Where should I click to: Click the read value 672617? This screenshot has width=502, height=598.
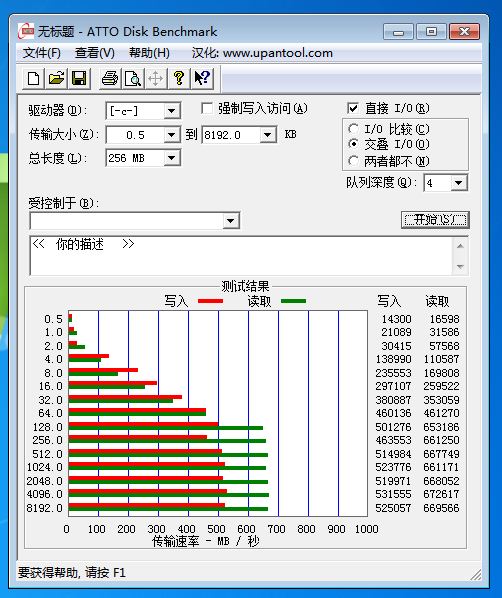(441, 494)
